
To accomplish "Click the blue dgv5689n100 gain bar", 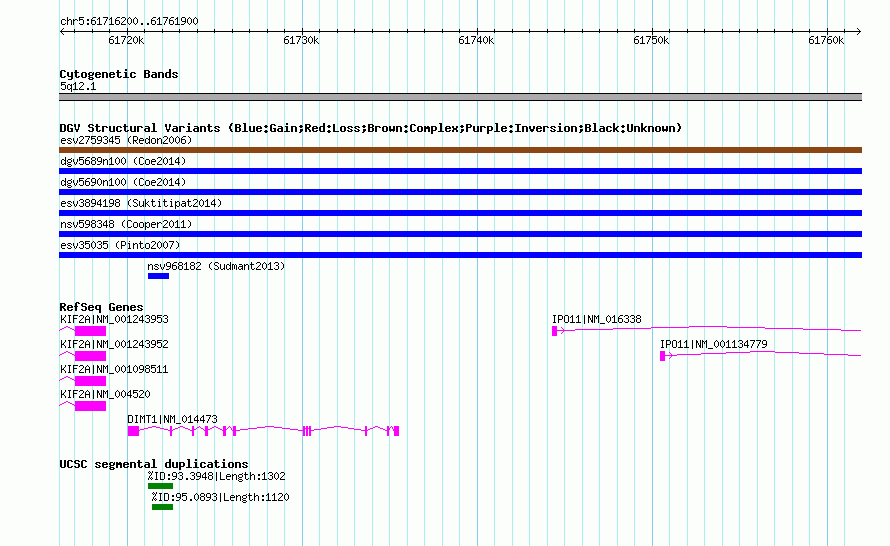I will 460,171.
